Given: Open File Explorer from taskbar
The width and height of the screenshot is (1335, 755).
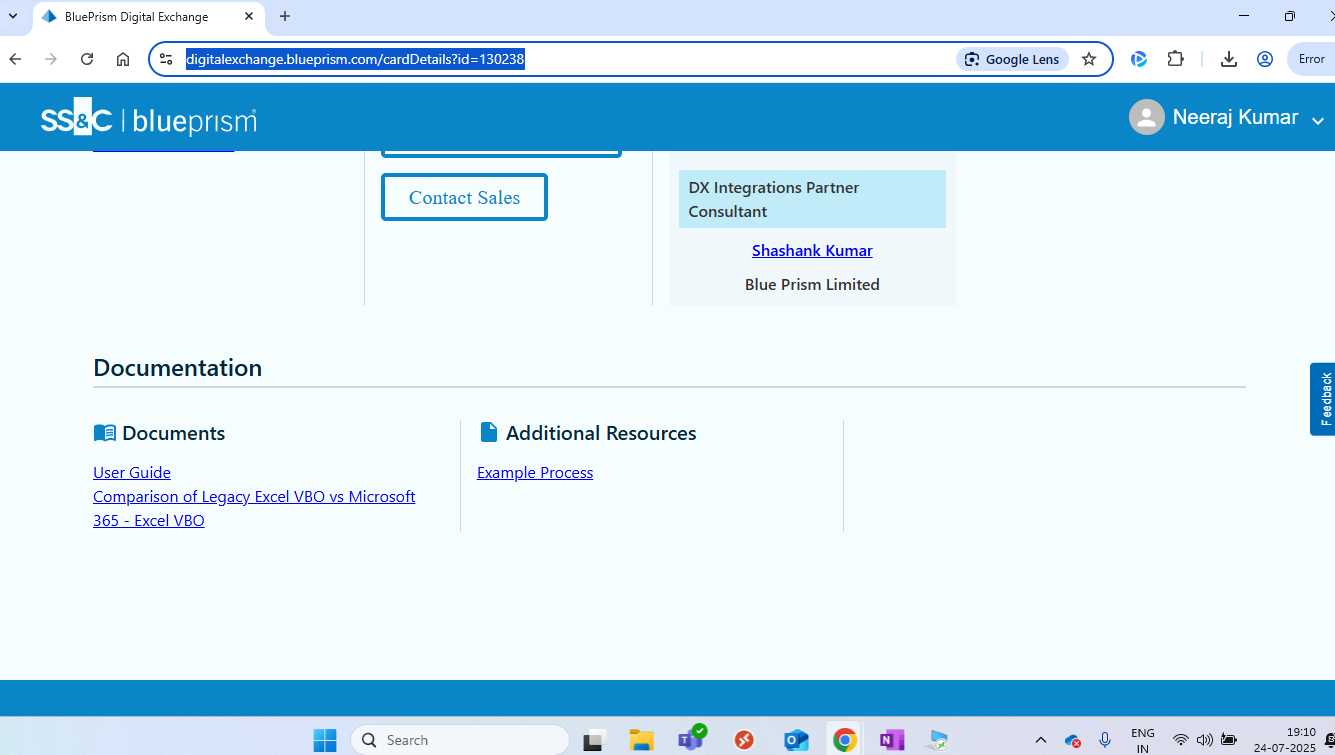Looking at the screenshot, I should click(641, 740).
